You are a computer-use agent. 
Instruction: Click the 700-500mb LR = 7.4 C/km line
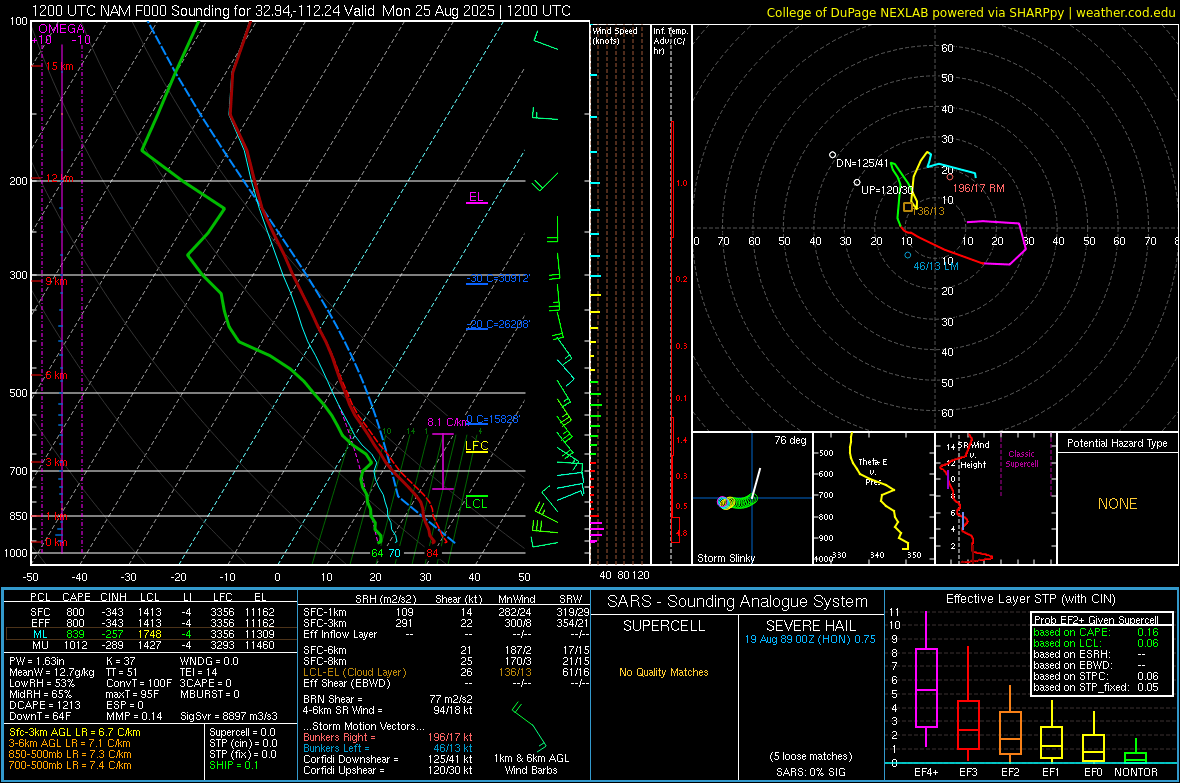[x=70, y=766]
